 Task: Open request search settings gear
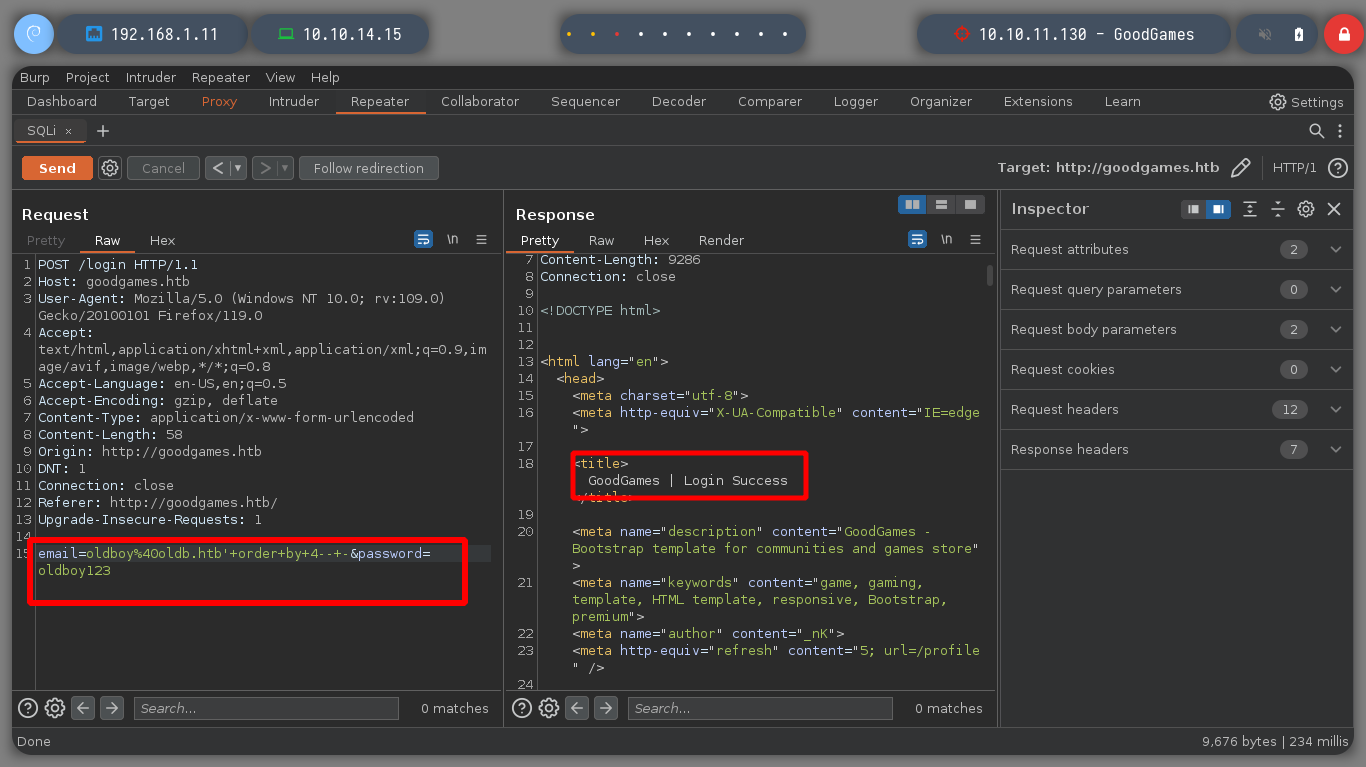coord(55,708)
